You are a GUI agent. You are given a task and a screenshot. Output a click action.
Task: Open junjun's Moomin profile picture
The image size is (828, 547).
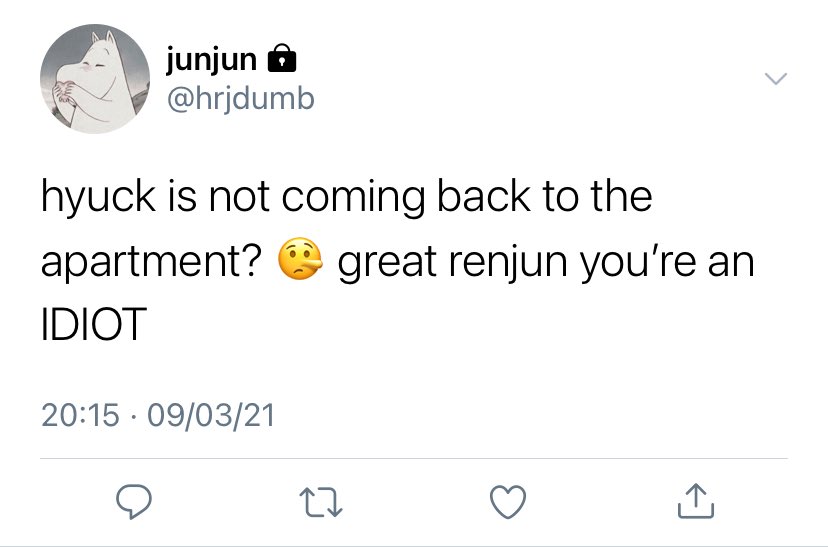tap(95, 79)
